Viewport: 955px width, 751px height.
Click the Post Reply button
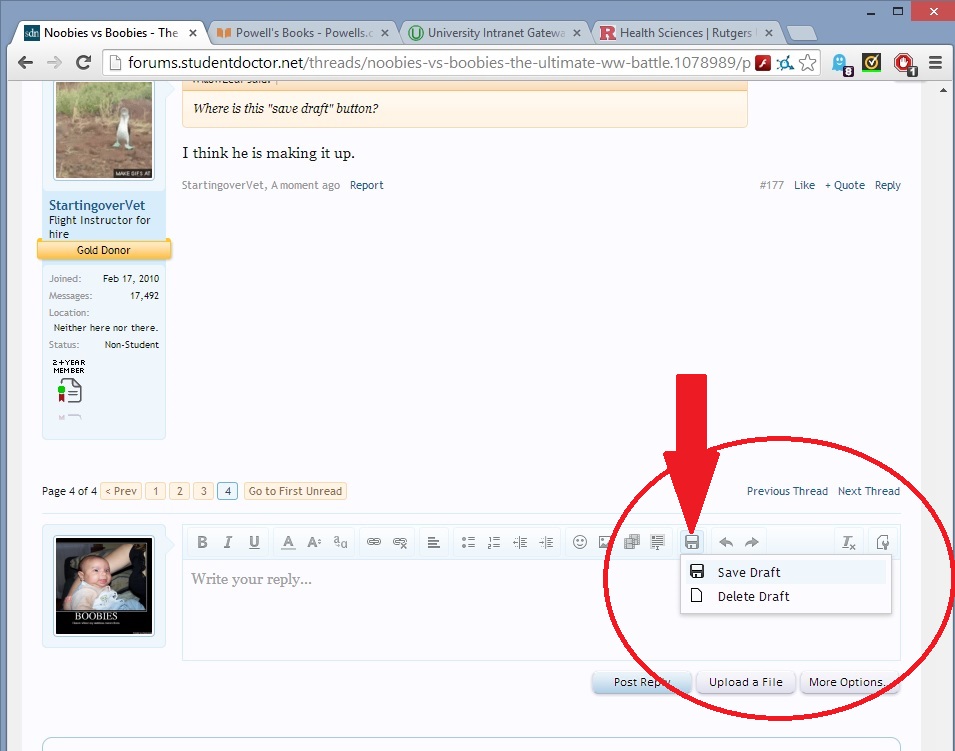[642, 682]
